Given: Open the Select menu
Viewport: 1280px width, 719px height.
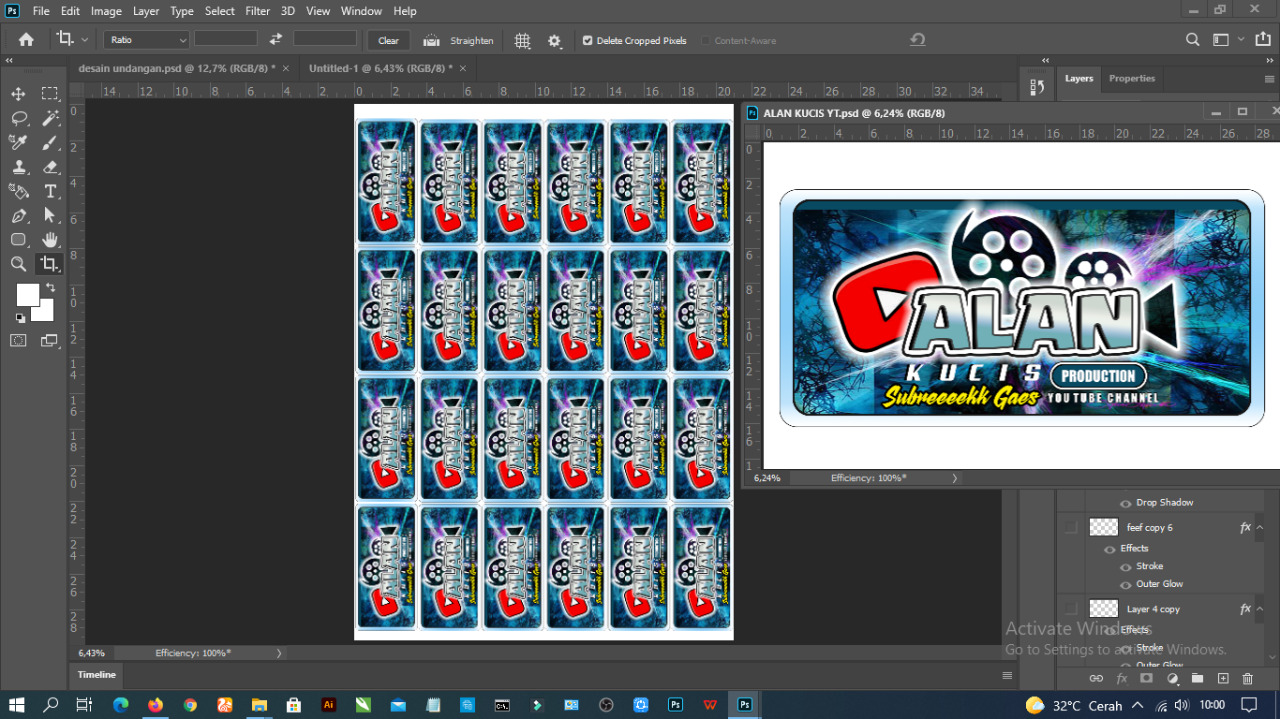Looking at the screenshot, I should pyautogui.click(x=220, y=11).
